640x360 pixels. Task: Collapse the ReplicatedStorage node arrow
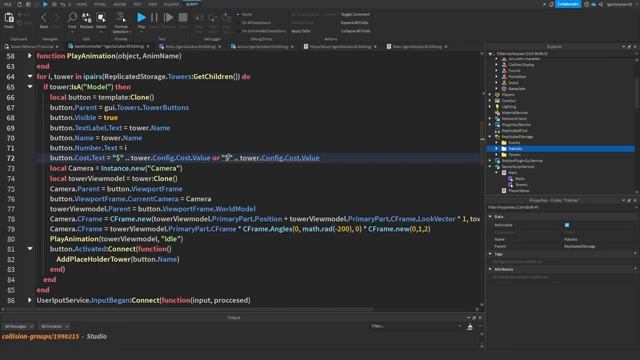coord(490,137)
